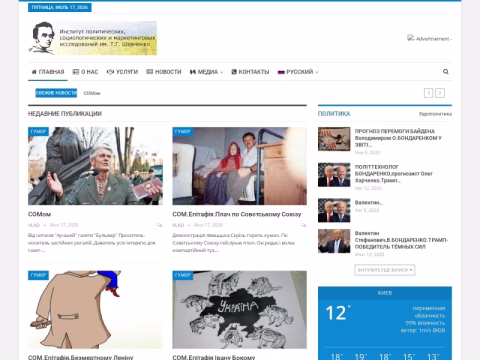Click ГУМОР tag on Леніну article
Viewport: 480px width, 360px height.
[x=38, y=275]
